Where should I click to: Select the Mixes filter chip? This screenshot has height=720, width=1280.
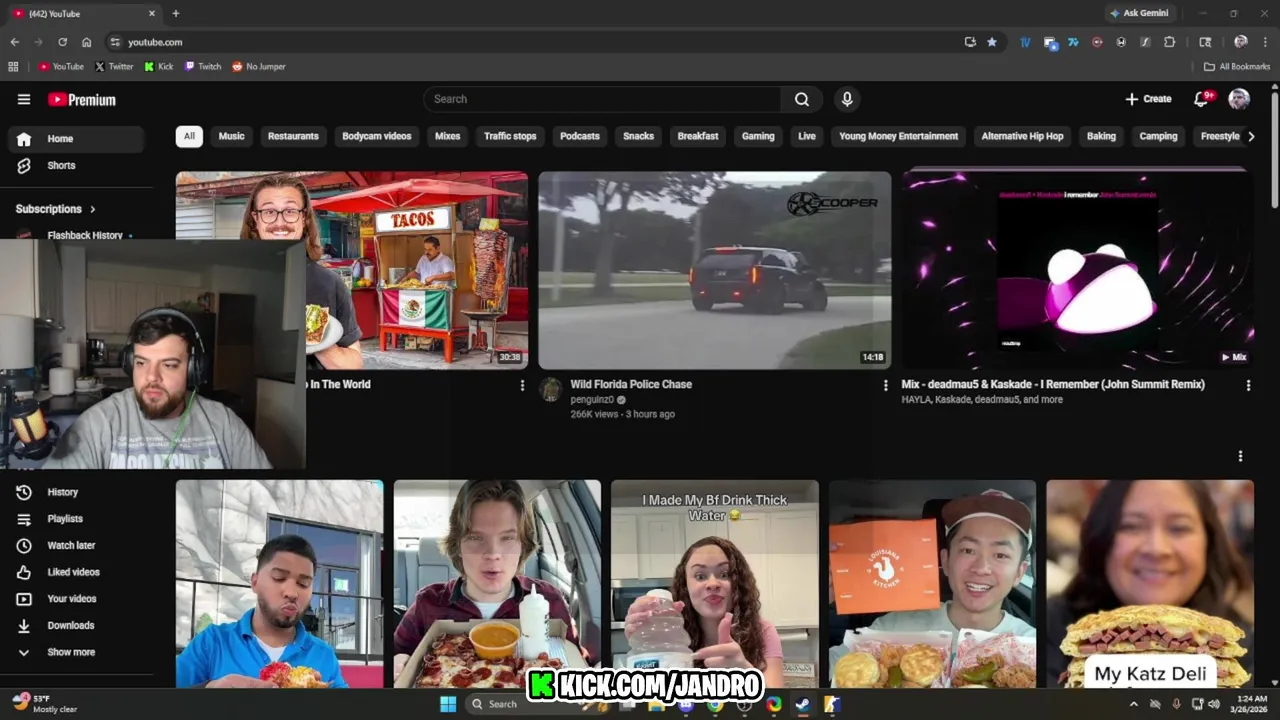[x=447, y=136]
